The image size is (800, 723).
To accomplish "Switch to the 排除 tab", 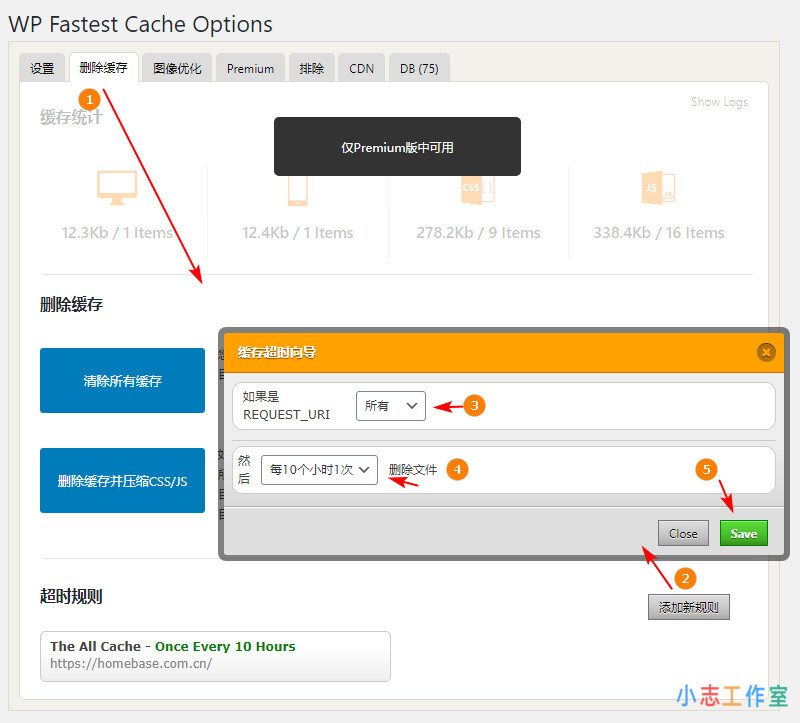I will [x=311, y=68].
